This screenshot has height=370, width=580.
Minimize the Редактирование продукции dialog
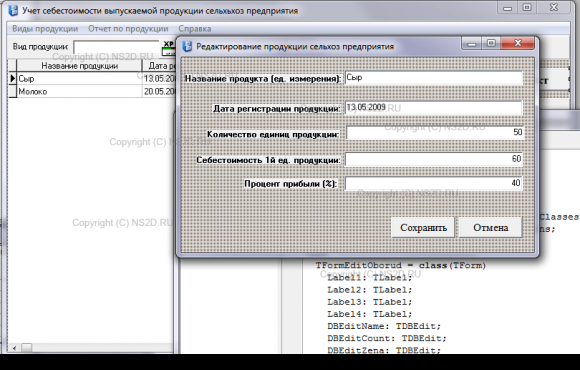471,44
